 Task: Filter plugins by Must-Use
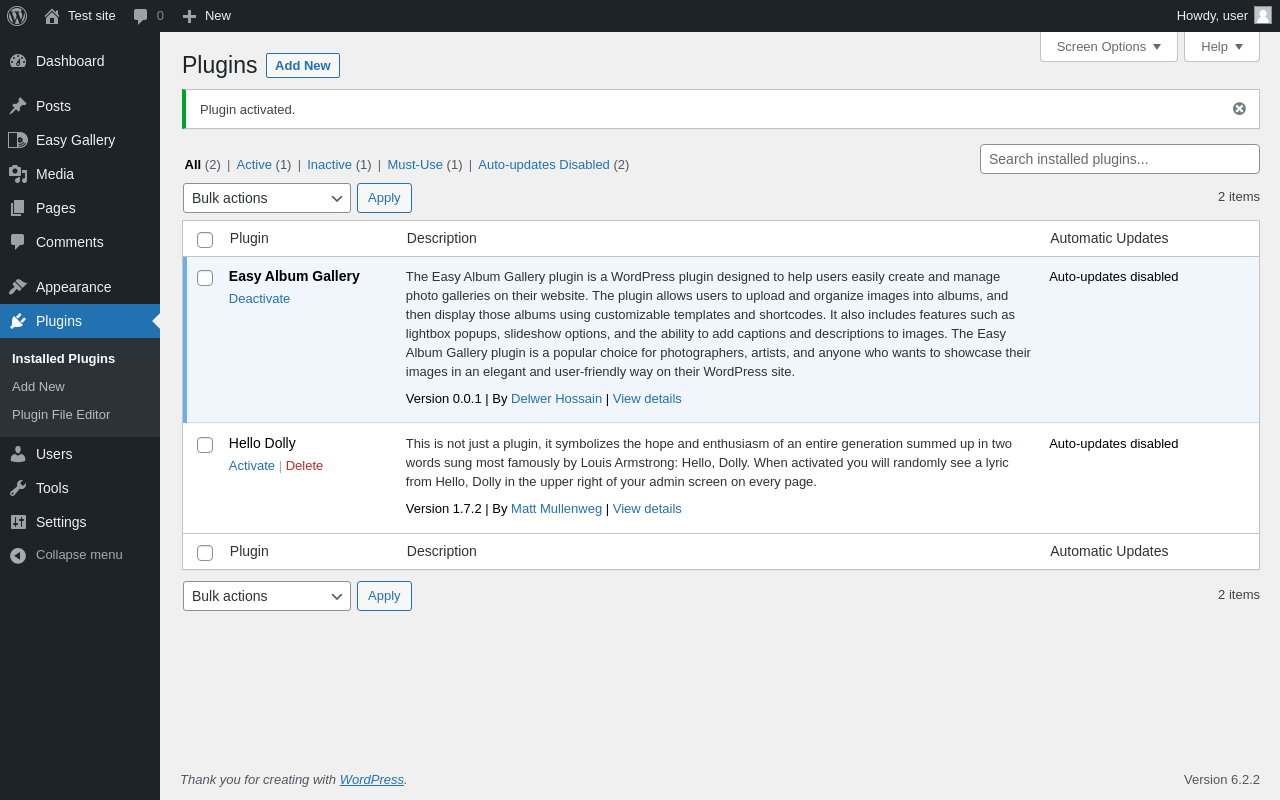point(415,165)
